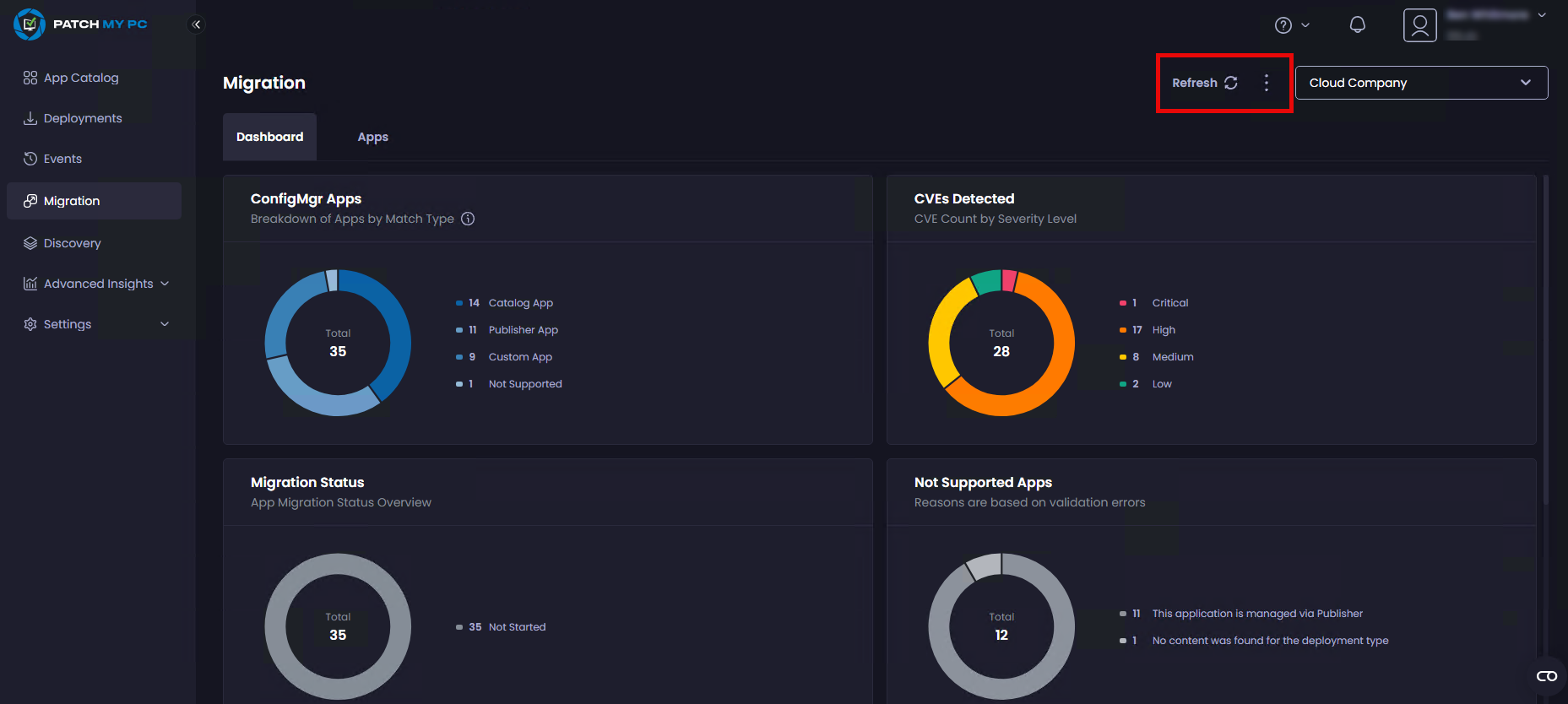Open the Cloud Company dropdown

pos(1422,83)
